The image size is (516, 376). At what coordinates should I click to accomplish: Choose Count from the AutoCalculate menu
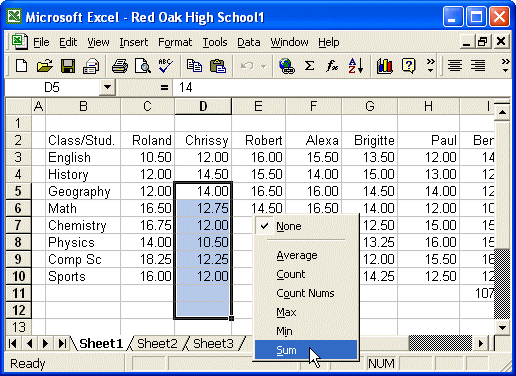pos(306,274)
